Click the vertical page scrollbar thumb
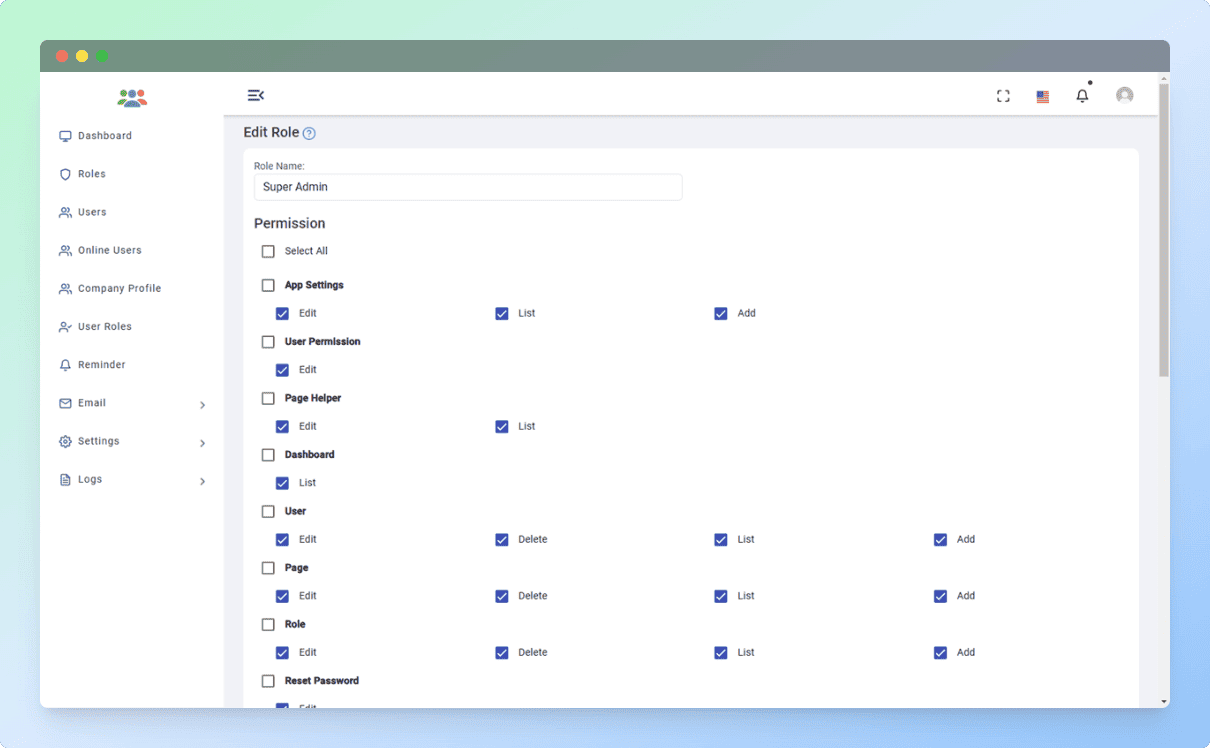Viewport: 1210px width, 748px height. click(x=1164, y=230)
